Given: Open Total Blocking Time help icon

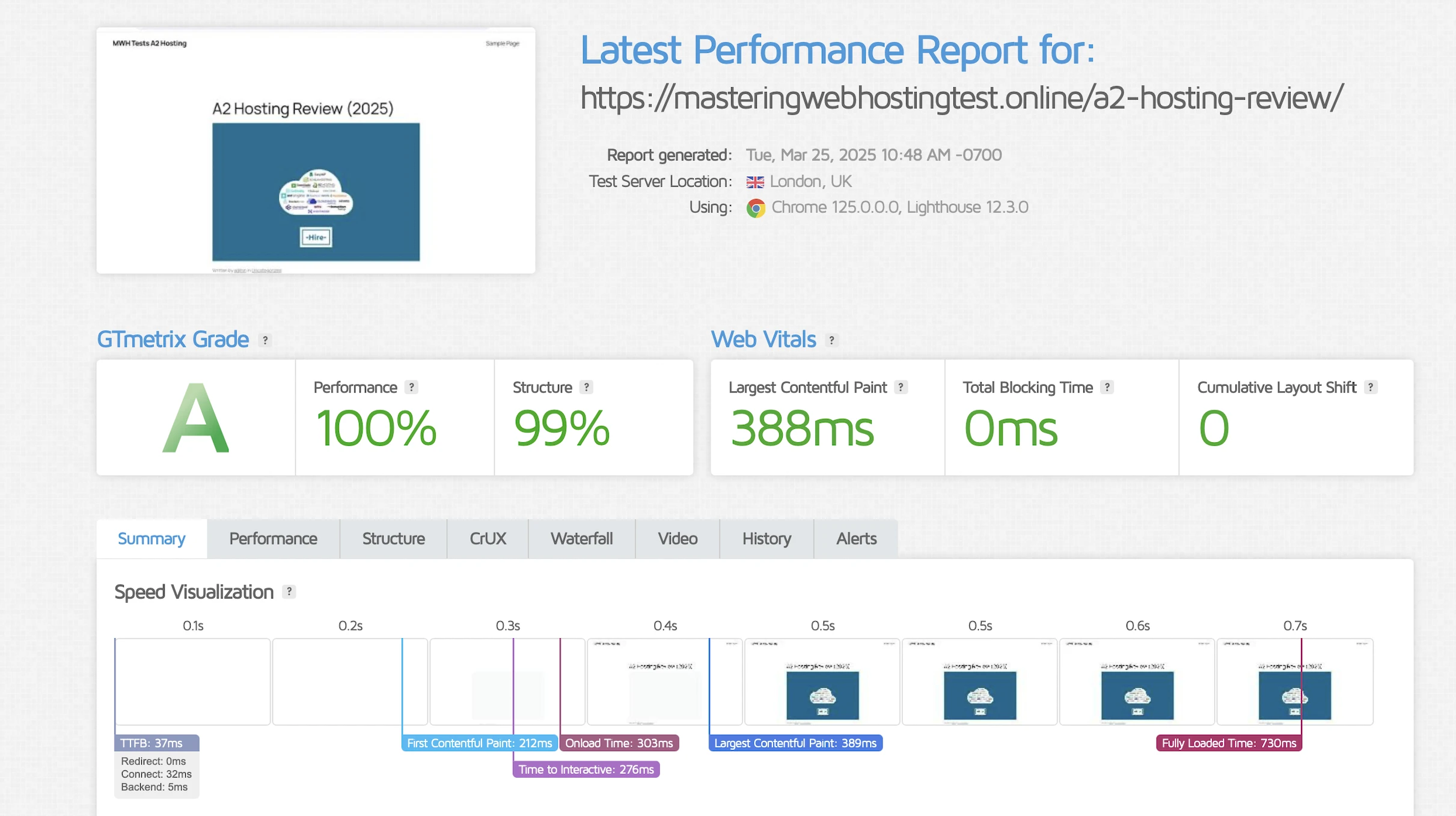Looking at the screenshot, I should coord(1107,388).
